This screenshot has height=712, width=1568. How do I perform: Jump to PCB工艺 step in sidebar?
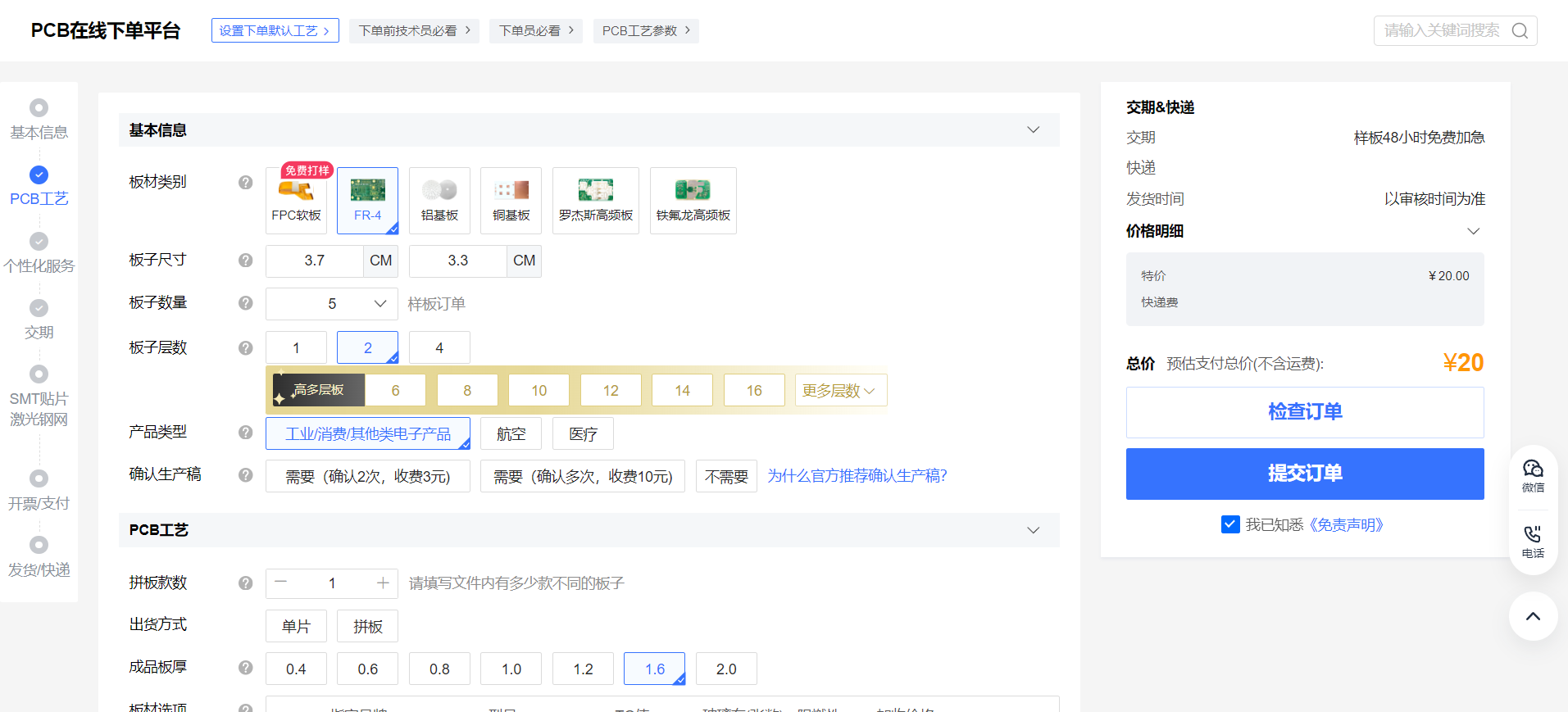point(39,186)
